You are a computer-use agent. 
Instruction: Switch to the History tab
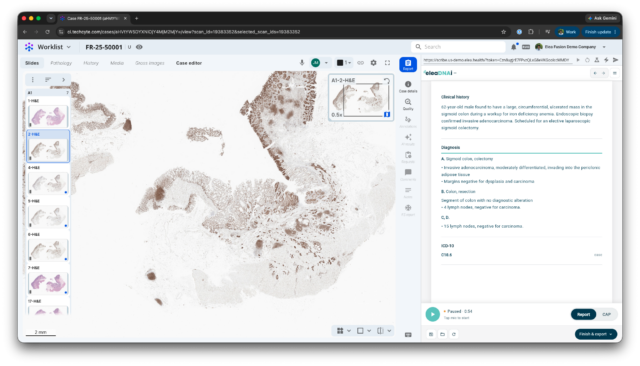(x=91, y=63)
